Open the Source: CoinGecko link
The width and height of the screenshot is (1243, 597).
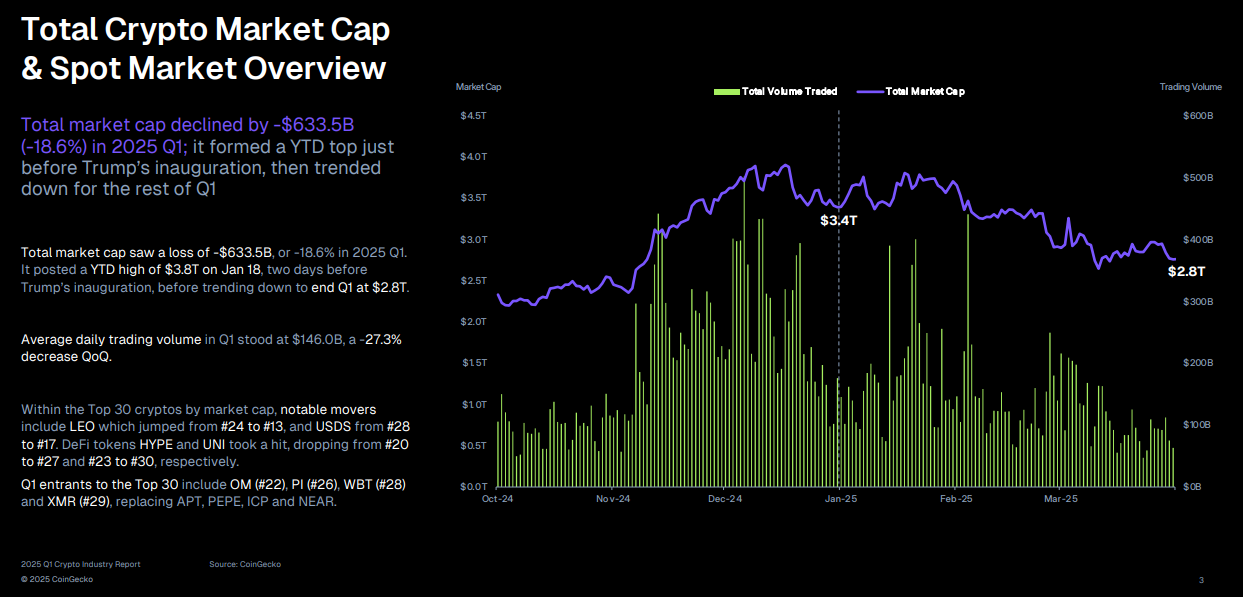click(x=245, y=564)
